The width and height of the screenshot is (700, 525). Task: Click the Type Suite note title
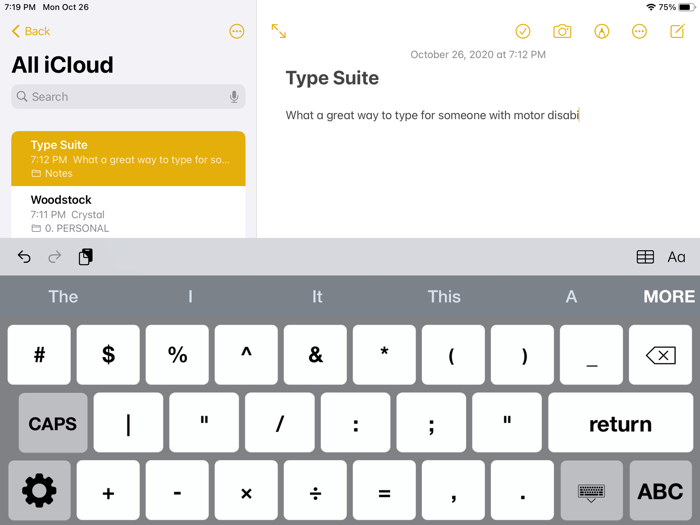click(x=332, y=78)
